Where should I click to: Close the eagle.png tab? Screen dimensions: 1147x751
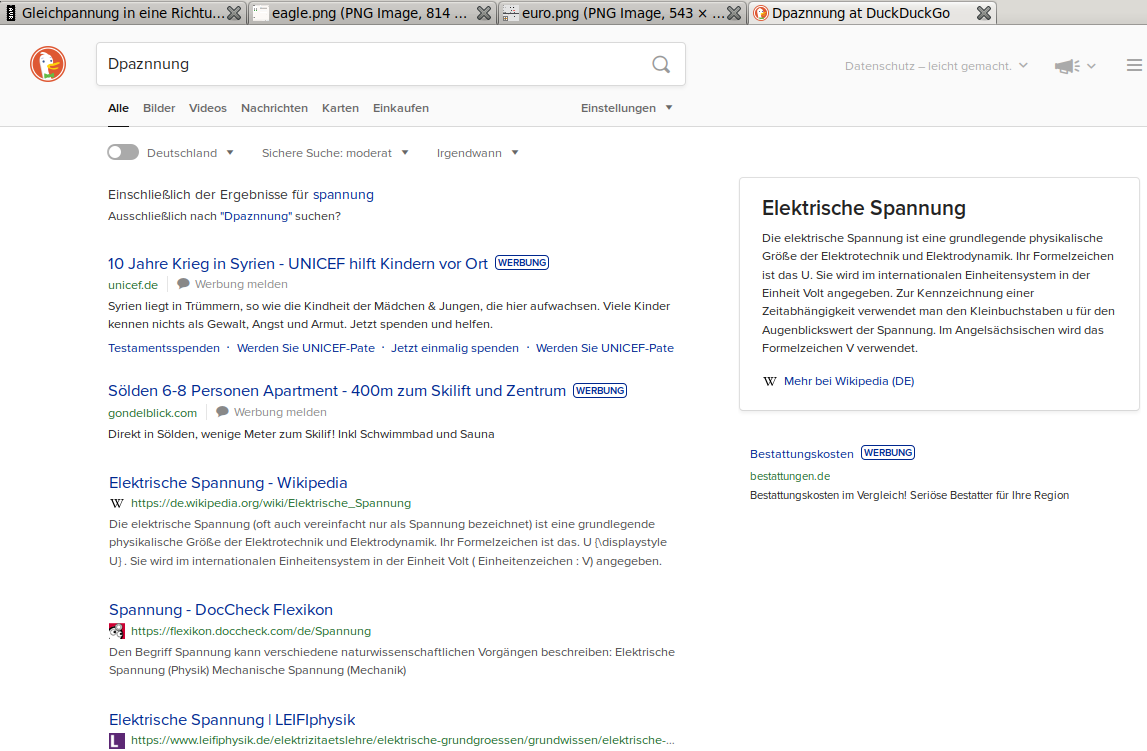[x=484, y=12]
